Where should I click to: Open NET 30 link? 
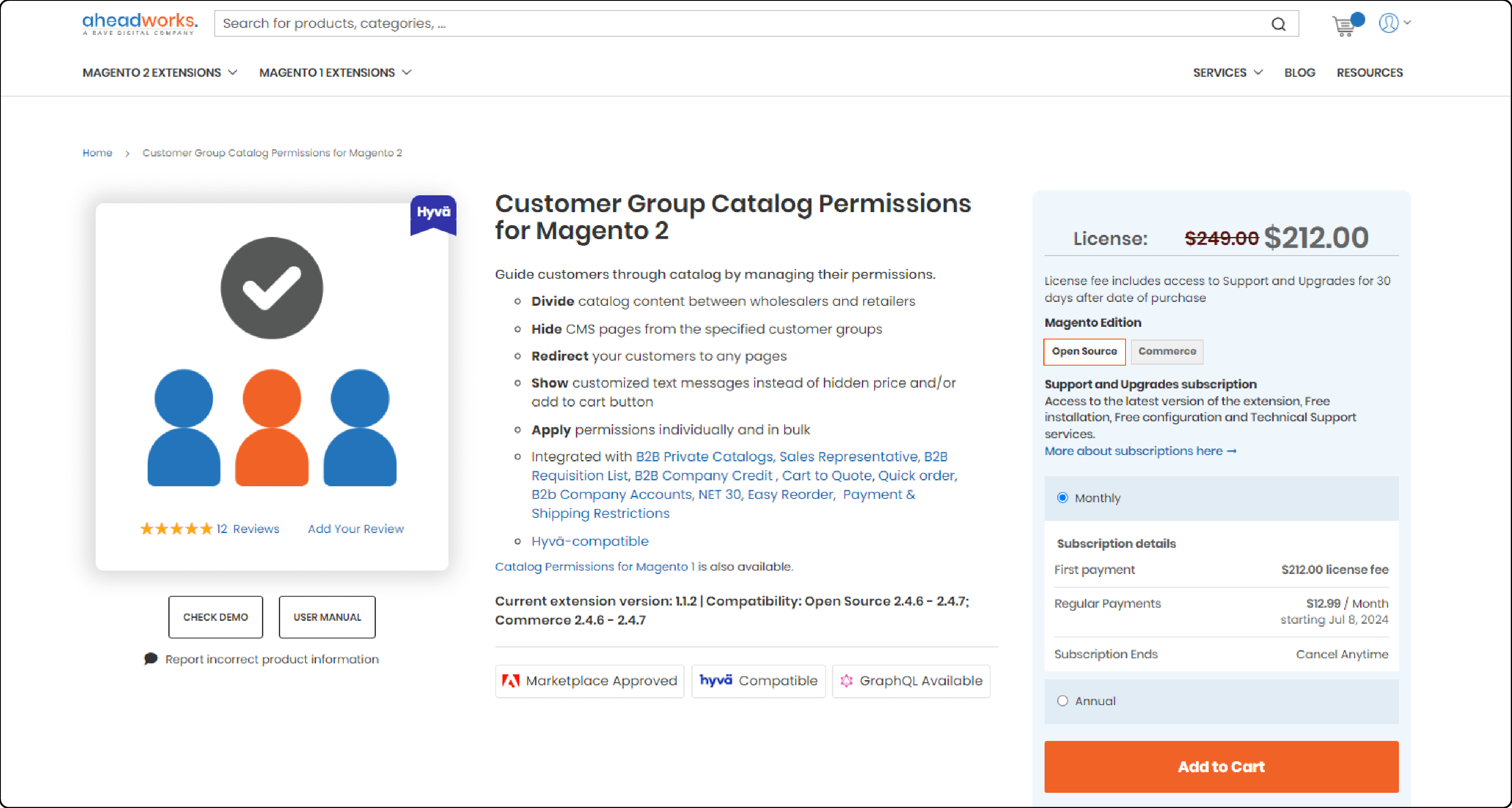pyautogui.click(x=719, y=494)
